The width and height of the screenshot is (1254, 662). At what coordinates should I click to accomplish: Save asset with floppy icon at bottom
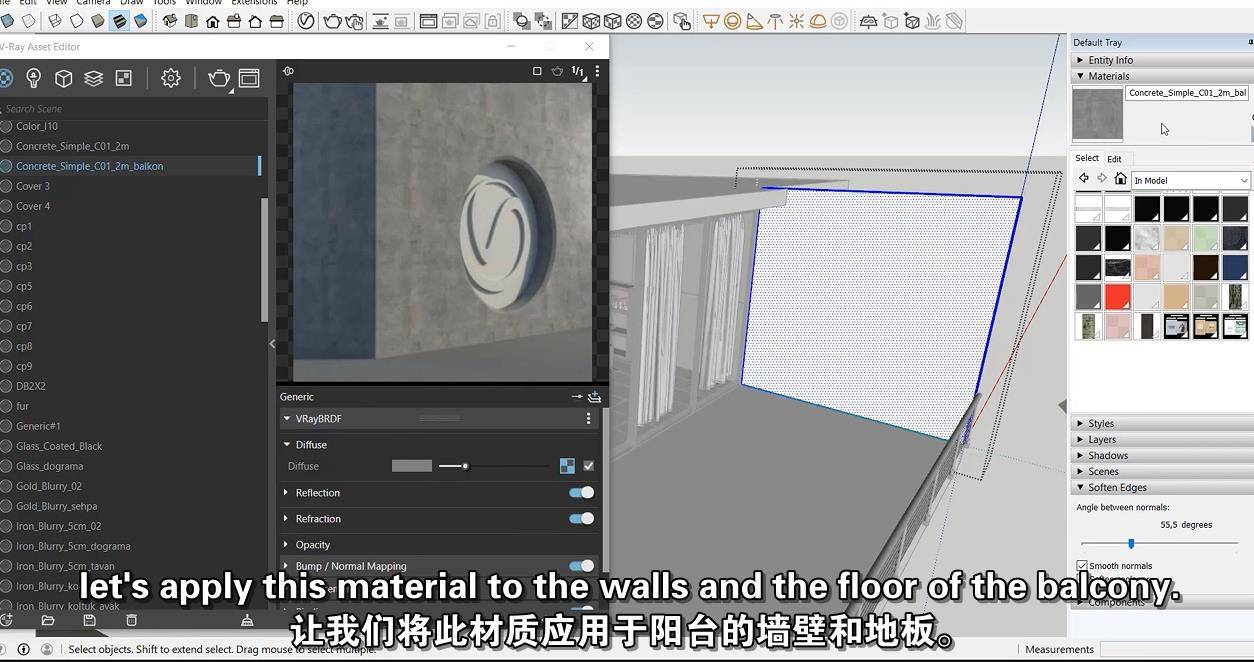[x=89, y=620]
